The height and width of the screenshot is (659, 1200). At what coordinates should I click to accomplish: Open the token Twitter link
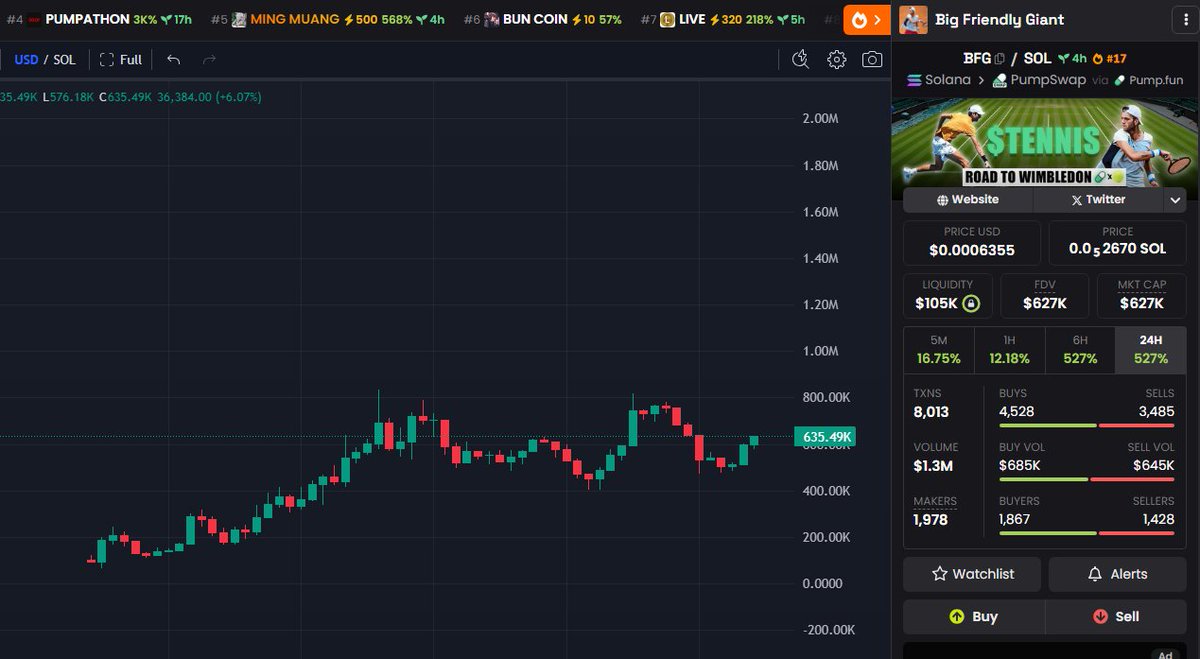tap(1098, 200)
